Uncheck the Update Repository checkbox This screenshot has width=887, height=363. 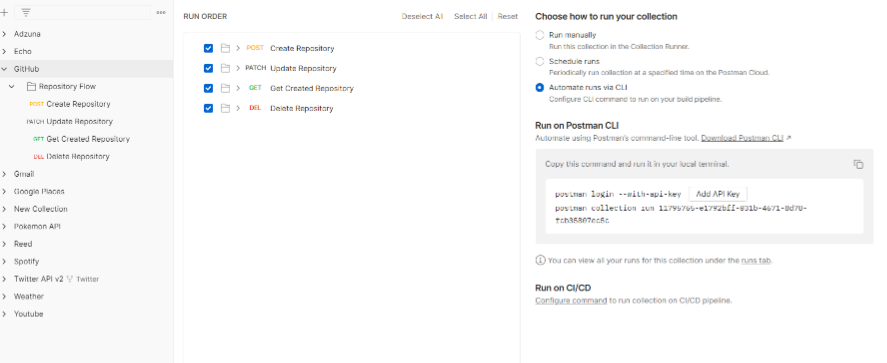(x=208, y=68)
